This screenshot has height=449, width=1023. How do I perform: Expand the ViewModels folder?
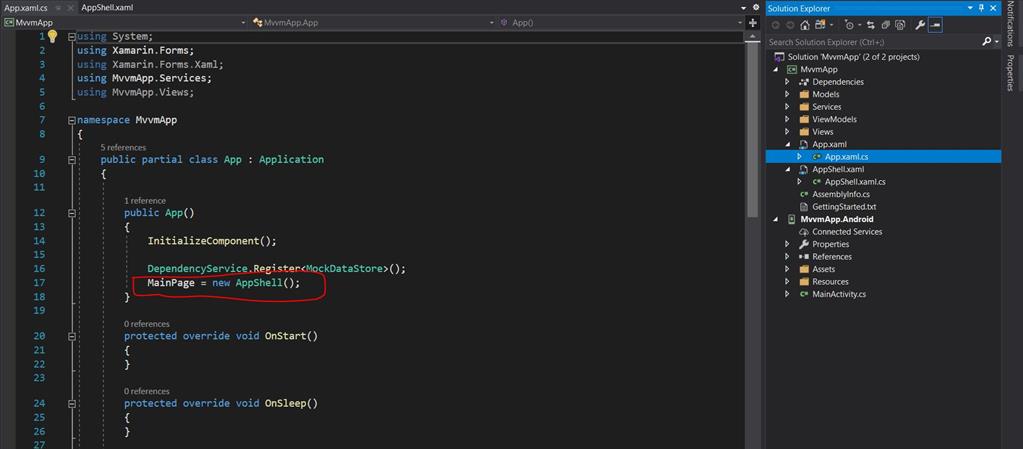[787, 119]
